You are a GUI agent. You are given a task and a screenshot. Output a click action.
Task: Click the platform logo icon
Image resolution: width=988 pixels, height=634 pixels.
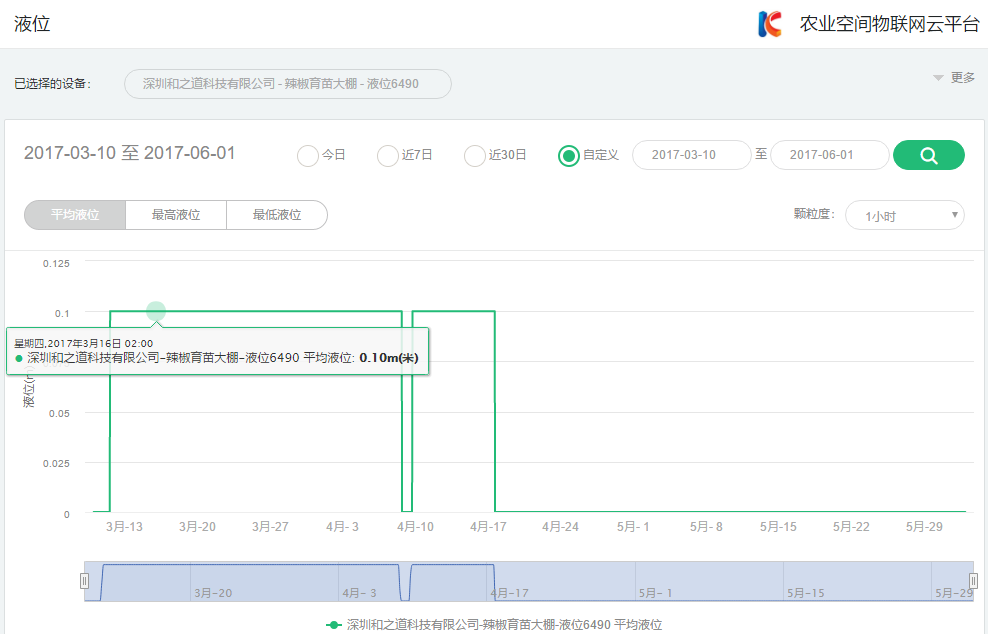pyautogui.click(x=769, y=24)
